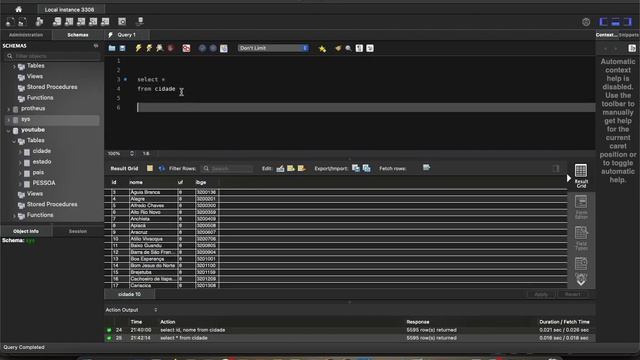Rollback the current transaction
The width and height of the screenshot is (640, 360).
[x=213, y=48]
